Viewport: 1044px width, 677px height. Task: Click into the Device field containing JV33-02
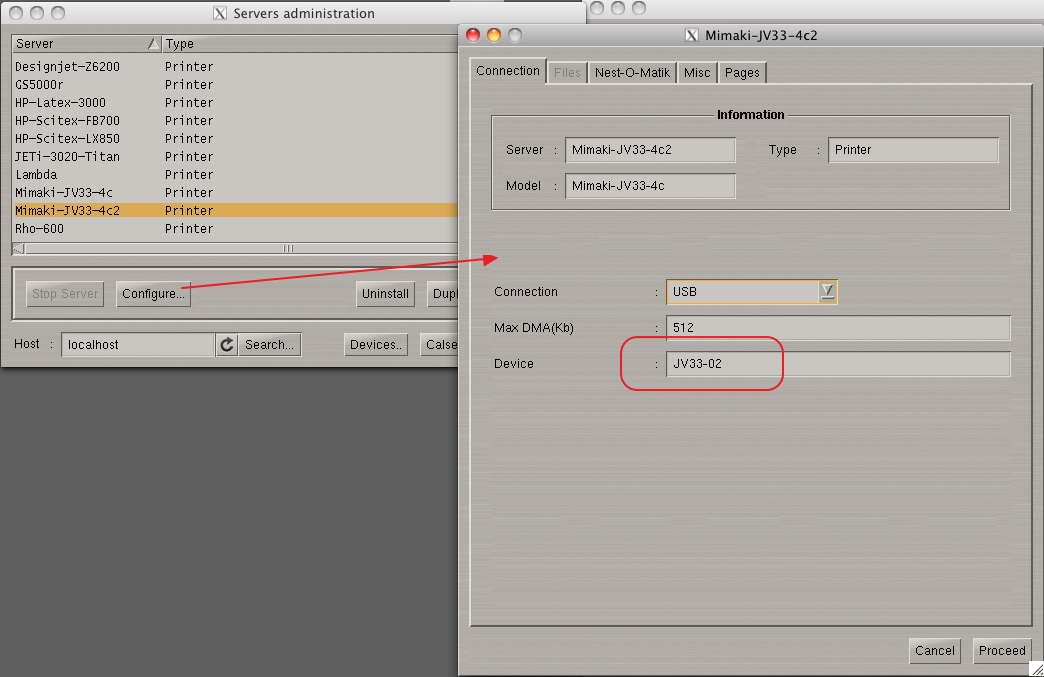(x=838, y=364)
